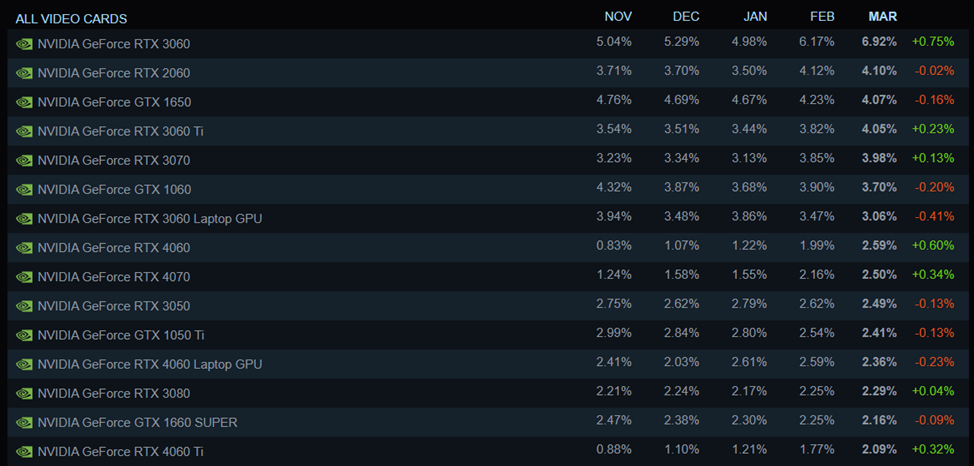The width and height of the screenshot is (974, 466).
Task: Click the GTX 1050 Ti card name
Action: pos(121,335)
